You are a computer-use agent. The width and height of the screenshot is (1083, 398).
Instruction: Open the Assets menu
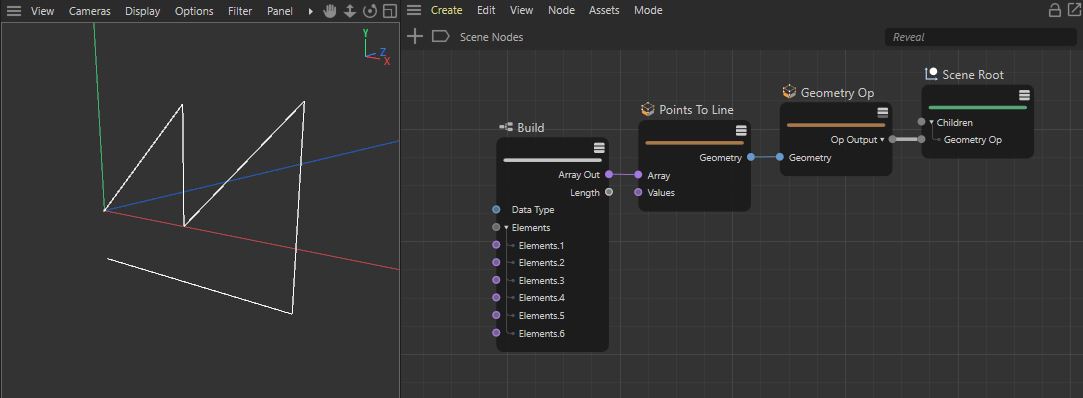[604, 10]
